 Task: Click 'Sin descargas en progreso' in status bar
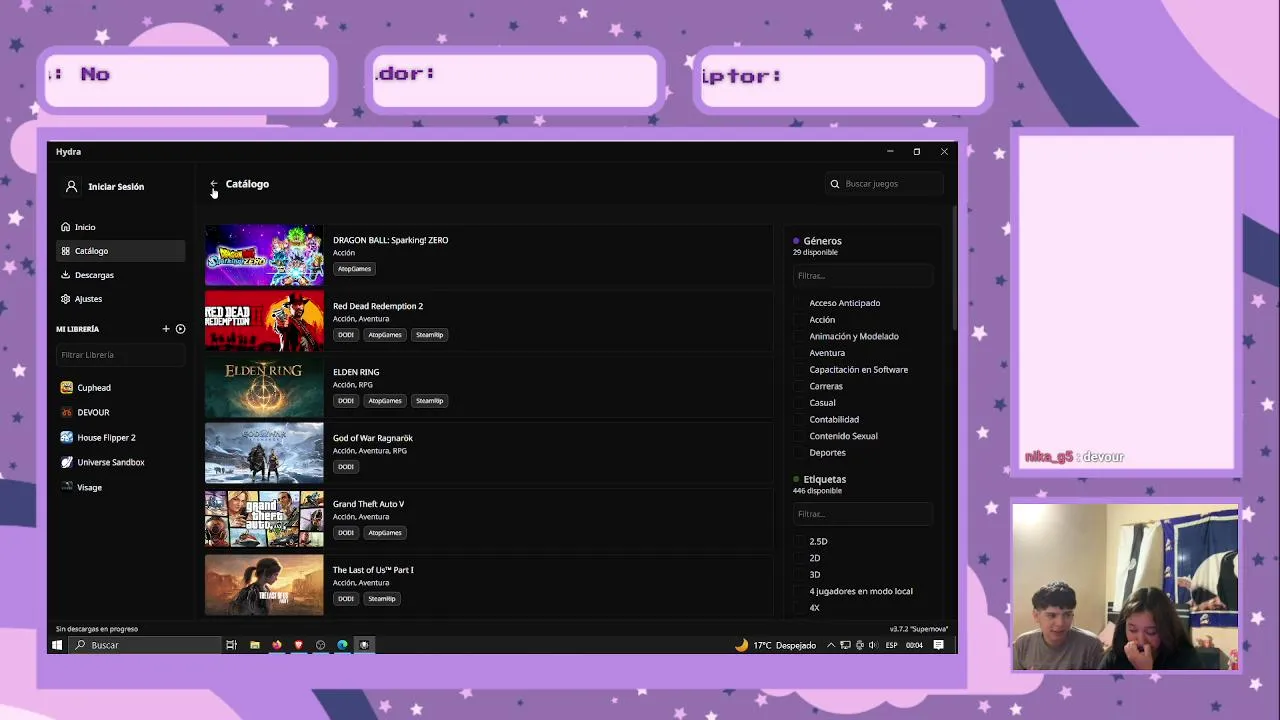97,629
